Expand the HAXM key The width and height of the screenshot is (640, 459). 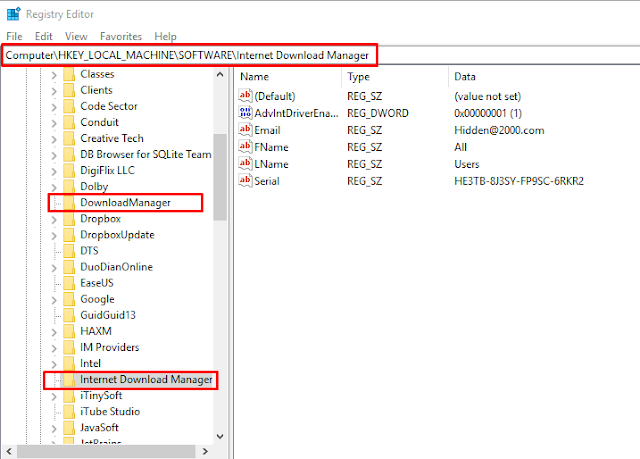point(54,332)
